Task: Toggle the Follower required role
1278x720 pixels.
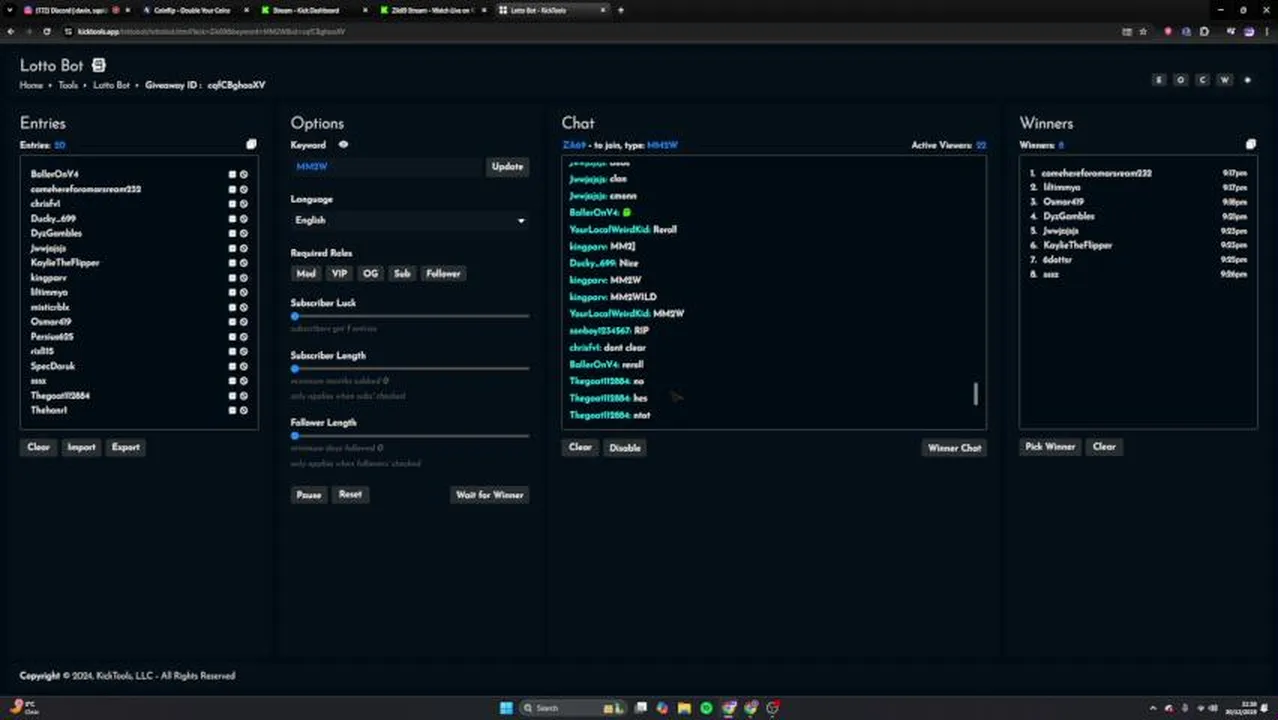Action: [443, 273]
